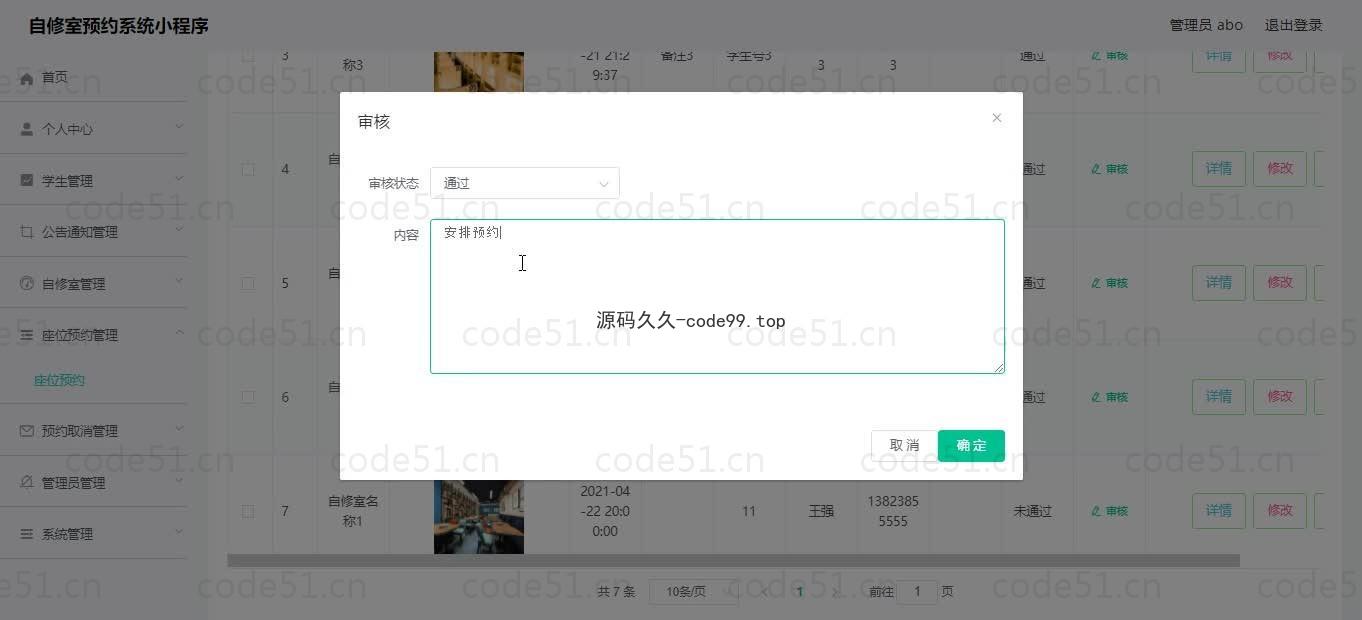Image resolution: width=1362 pixels, height=620 pixels.
Task: Expand the 自修室管理 menu
Action: tap(94, 283)
